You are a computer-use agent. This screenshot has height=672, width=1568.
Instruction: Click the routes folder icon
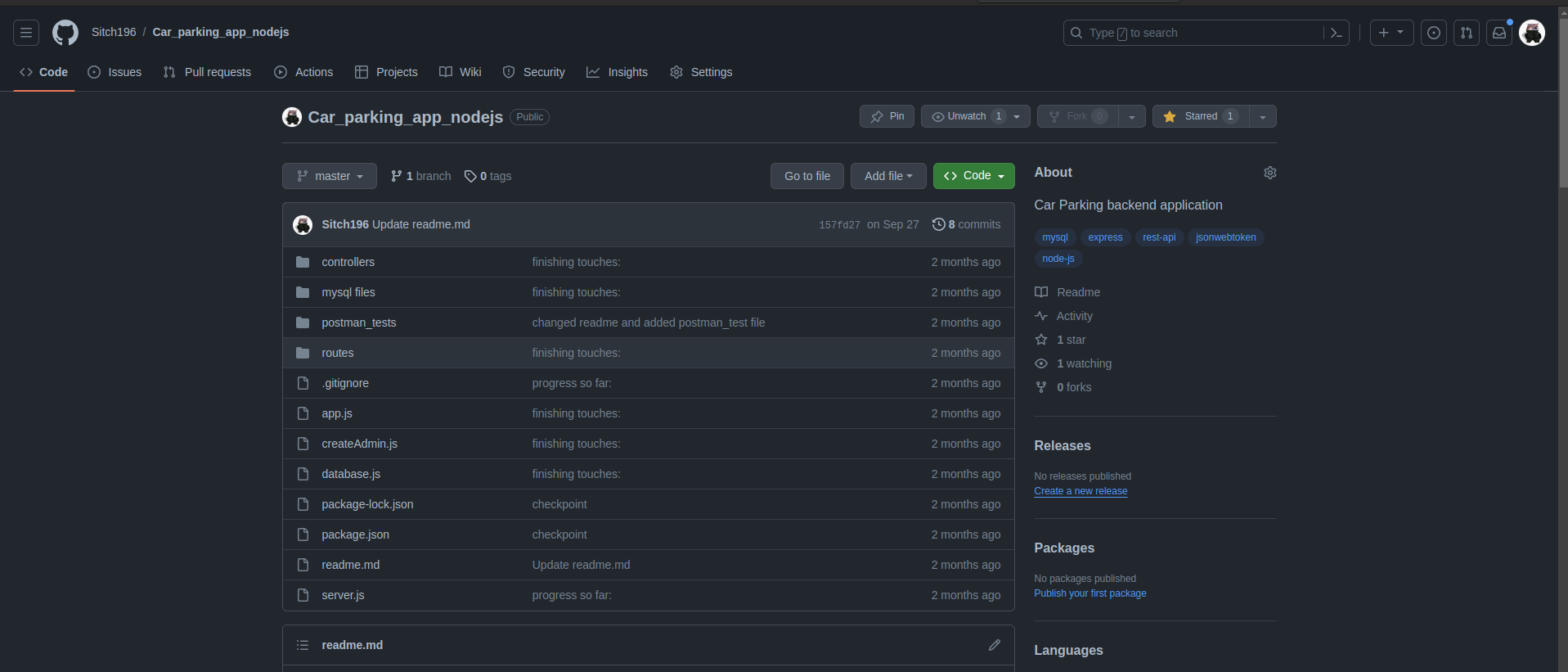tap(303, 353)
